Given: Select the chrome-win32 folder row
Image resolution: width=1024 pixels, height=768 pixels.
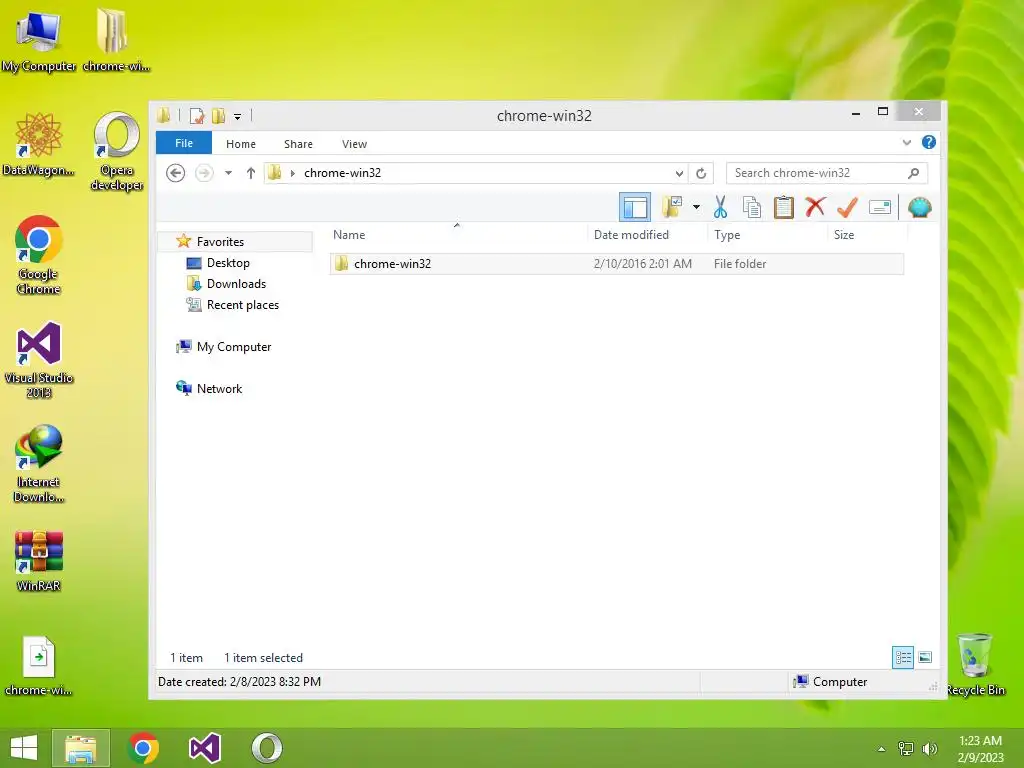Looking at the screenshot, I should click(616, 264).
